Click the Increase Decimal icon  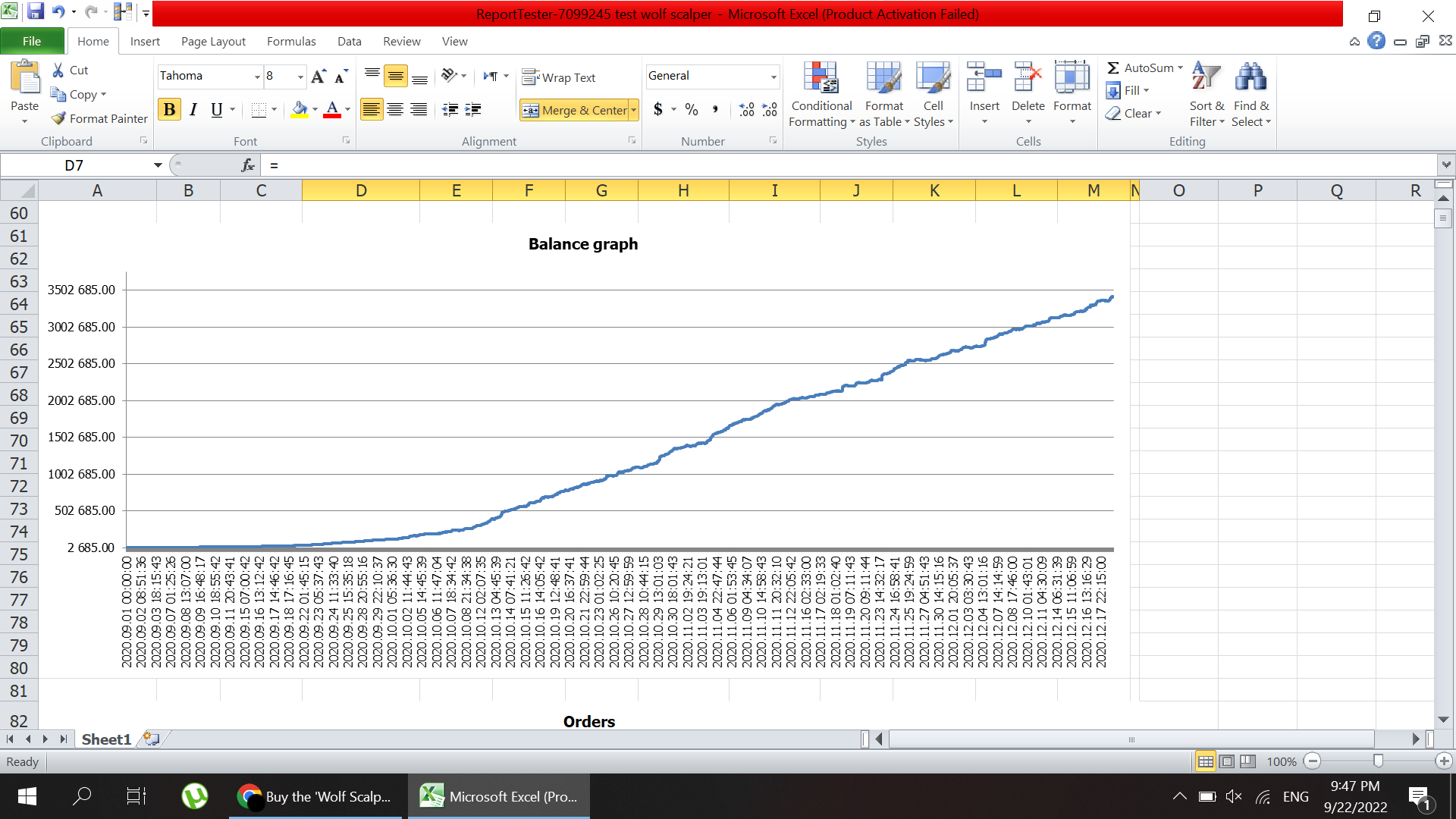coord(746,110)
